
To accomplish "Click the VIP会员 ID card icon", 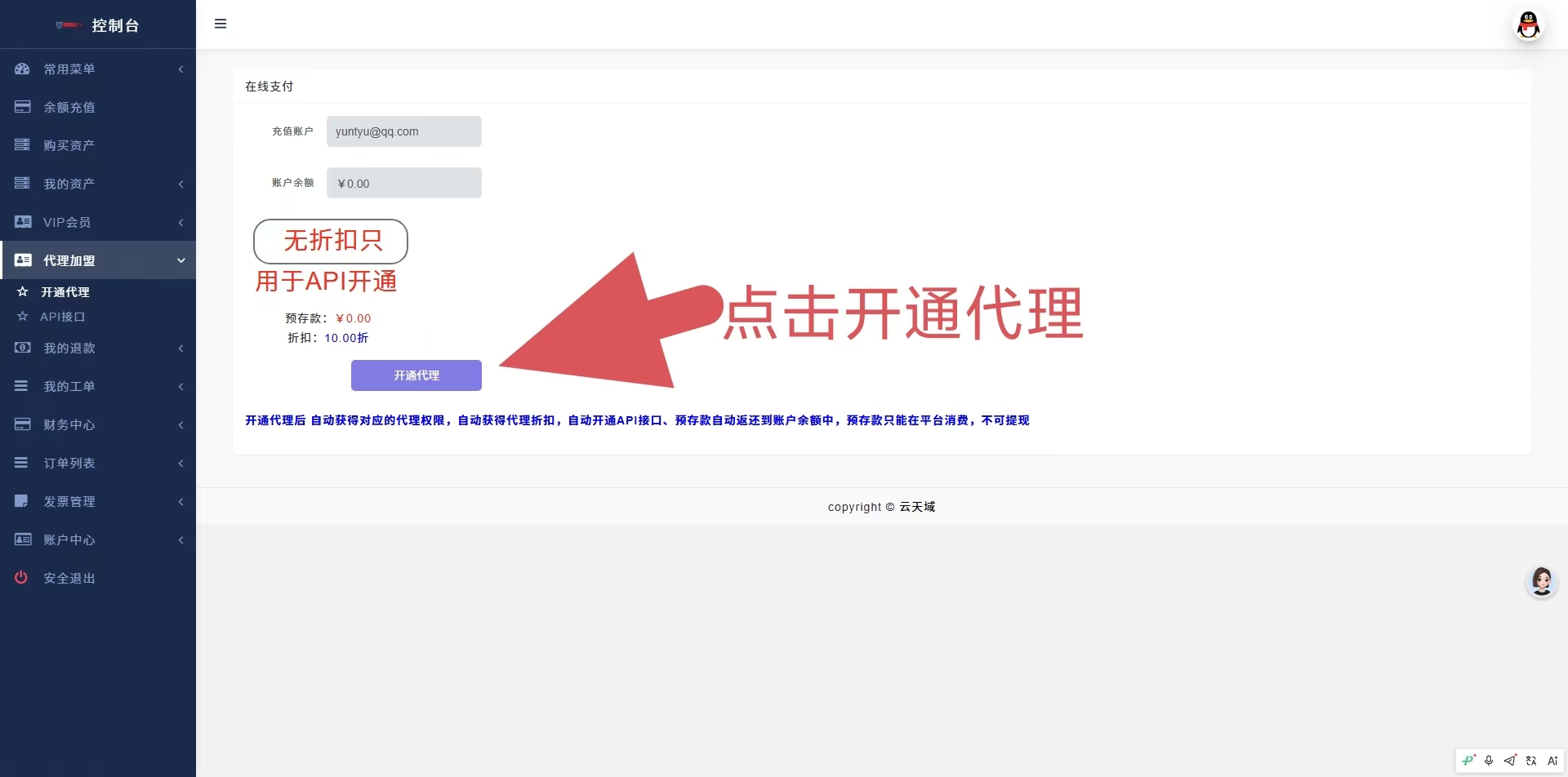I will tap(23, 222).
